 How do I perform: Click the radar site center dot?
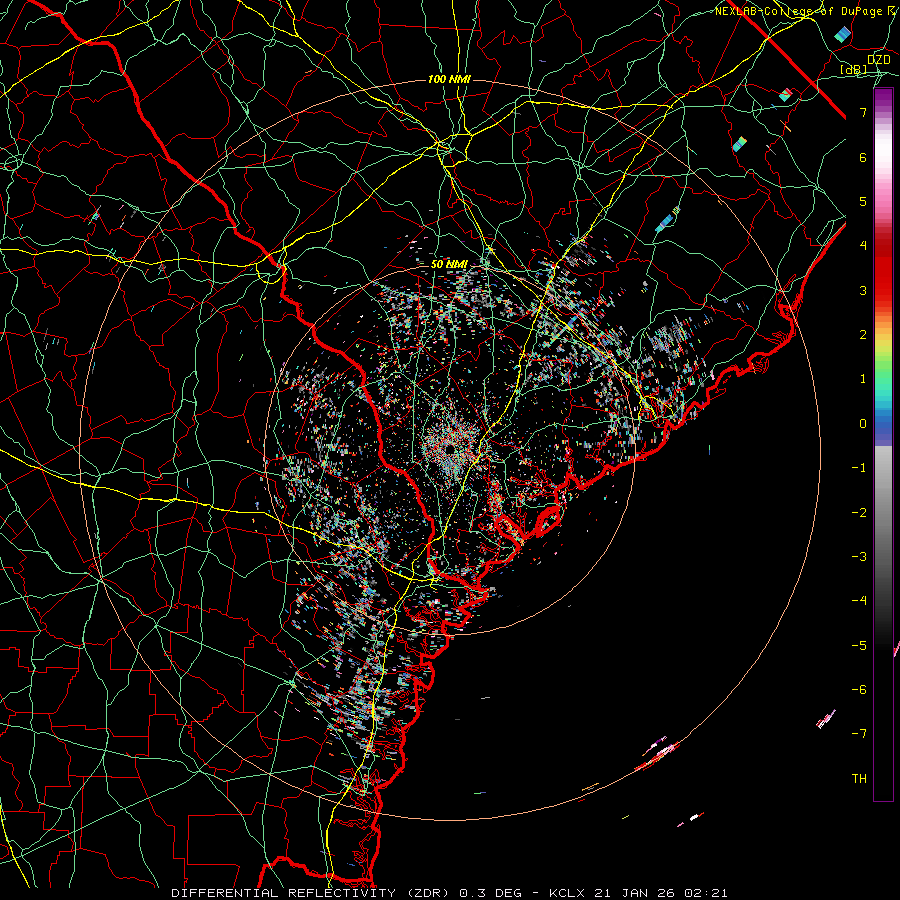[x=449, y=448]
